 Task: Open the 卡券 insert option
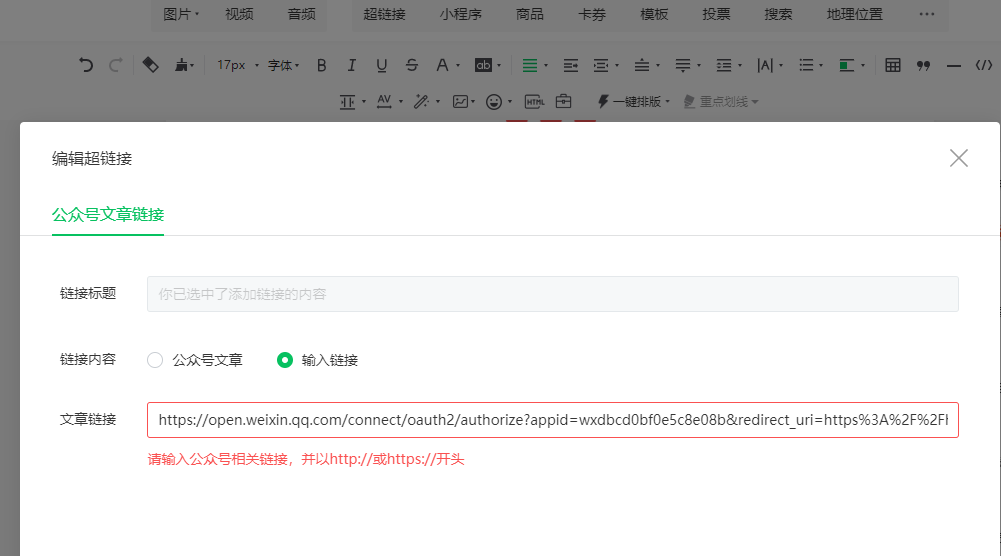(x=592, y=14)
